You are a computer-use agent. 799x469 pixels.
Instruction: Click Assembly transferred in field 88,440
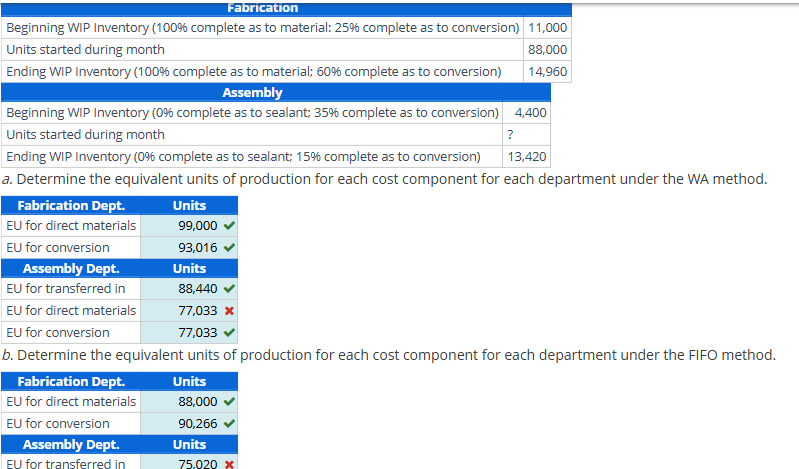click(x=189, y=289)
